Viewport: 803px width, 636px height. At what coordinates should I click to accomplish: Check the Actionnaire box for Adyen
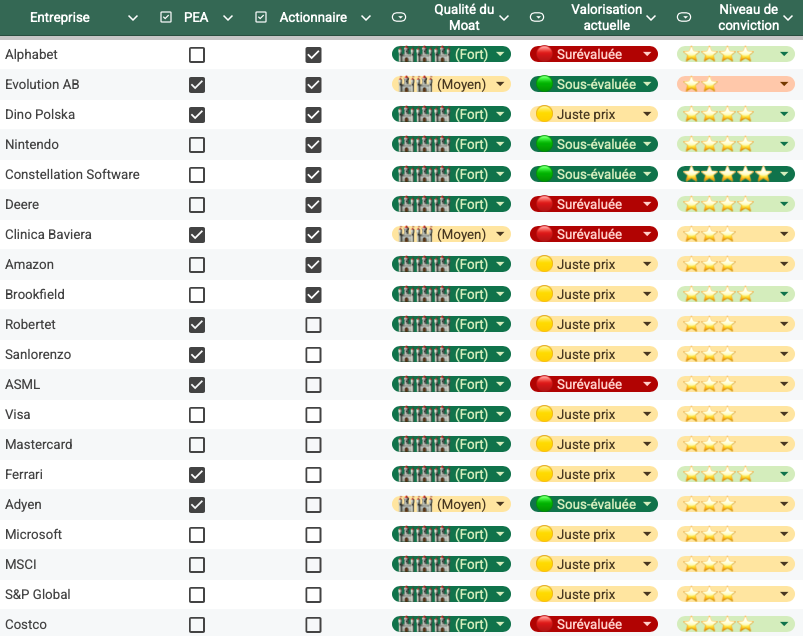point(313,504)
